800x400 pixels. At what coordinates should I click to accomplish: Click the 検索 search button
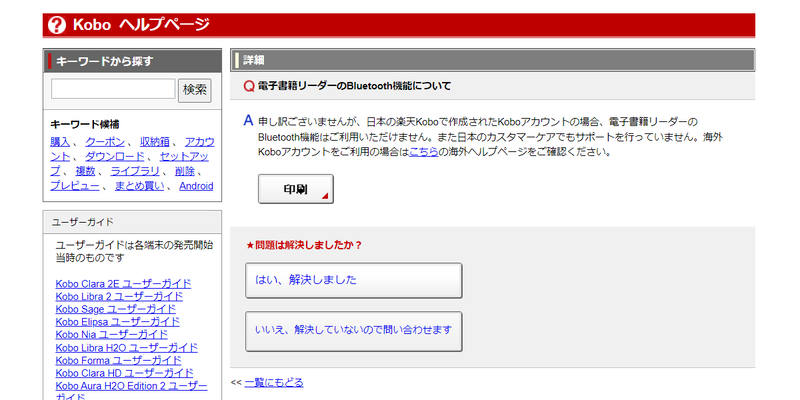(x=195, y=90)
